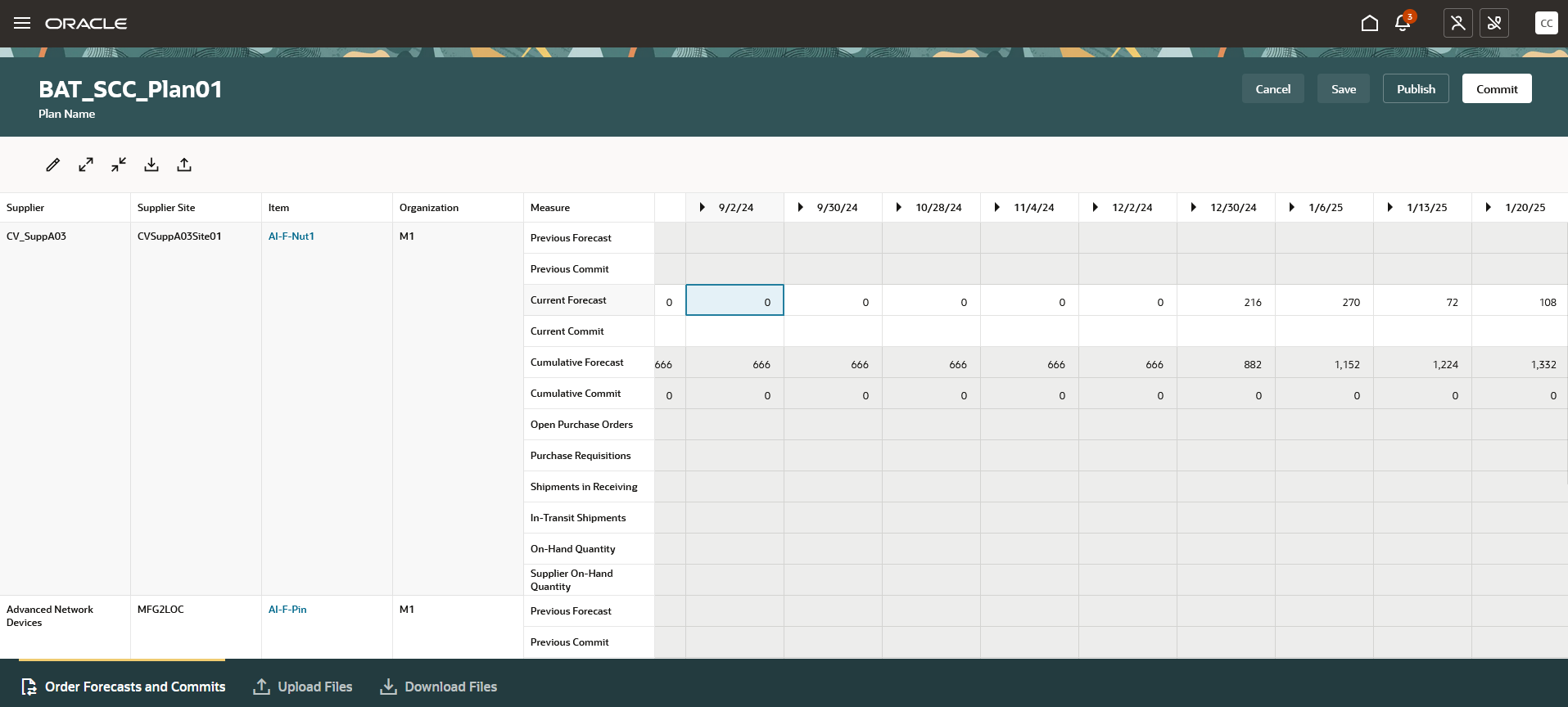Expand the 12/30/24 column

[1194, 208]
